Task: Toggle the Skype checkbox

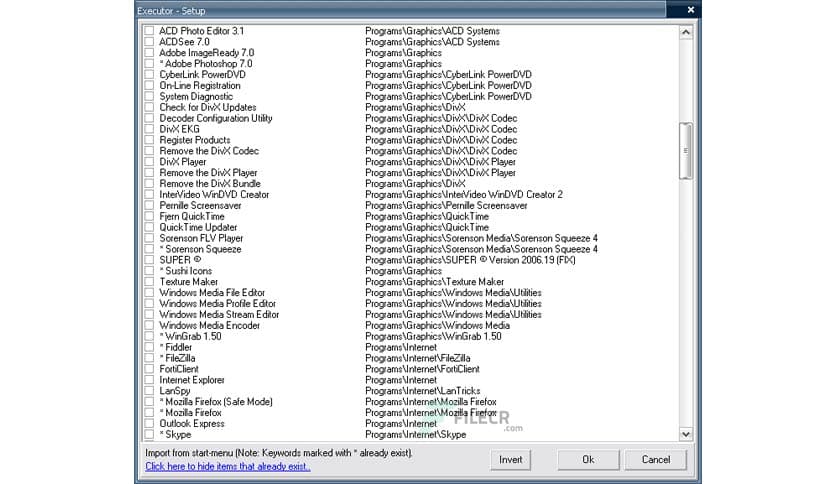Action: [149, 434]
